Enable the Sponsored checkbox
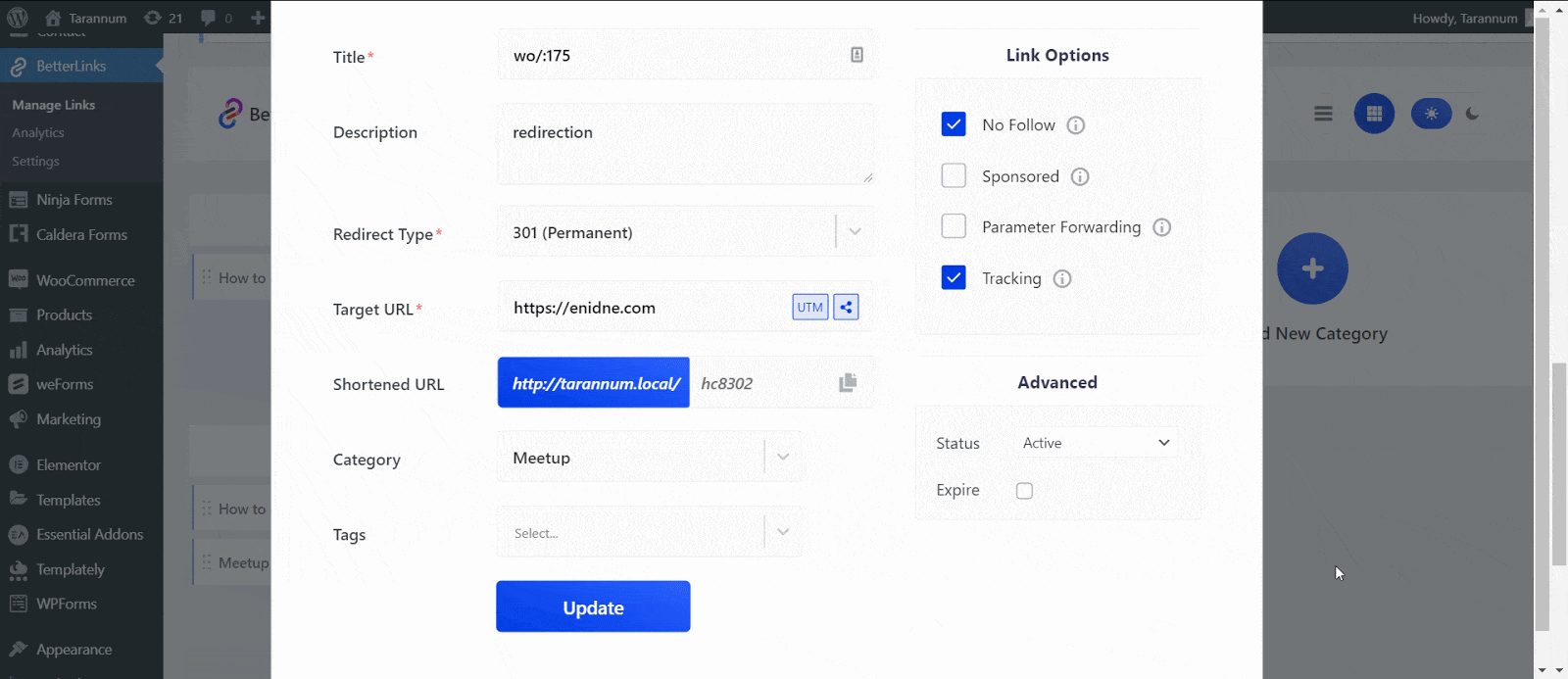The height and width of the screenshot is (679, 1568). tap(954, 175)
